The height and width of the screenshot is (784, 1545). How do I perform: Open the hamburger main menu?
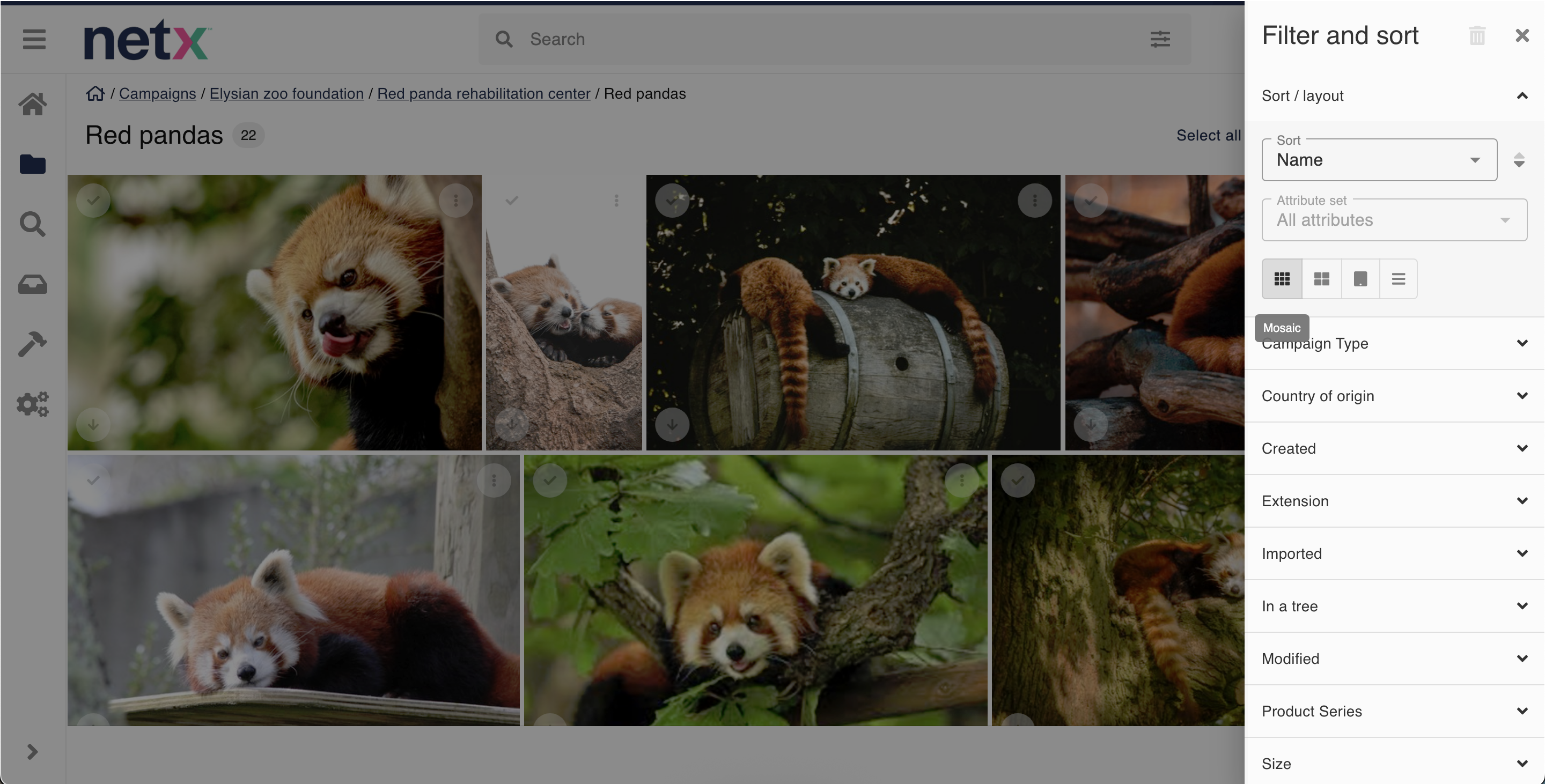34,40
